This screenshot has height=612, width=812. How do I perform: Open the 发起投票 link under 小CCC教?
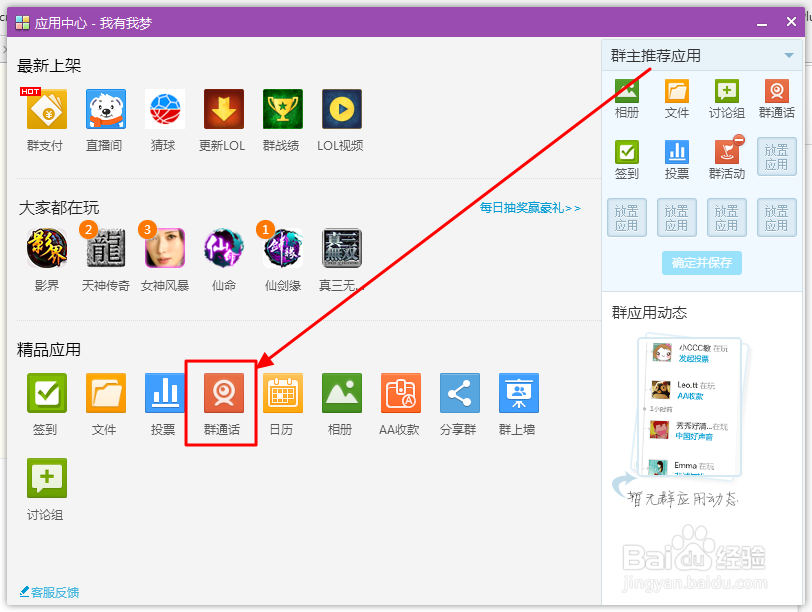693,359
